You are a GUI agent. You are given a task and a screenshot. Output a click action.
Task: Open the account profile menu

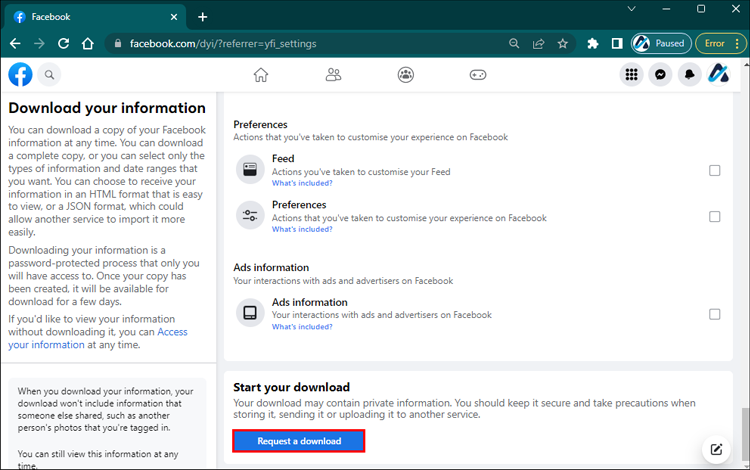coord(718,74)
